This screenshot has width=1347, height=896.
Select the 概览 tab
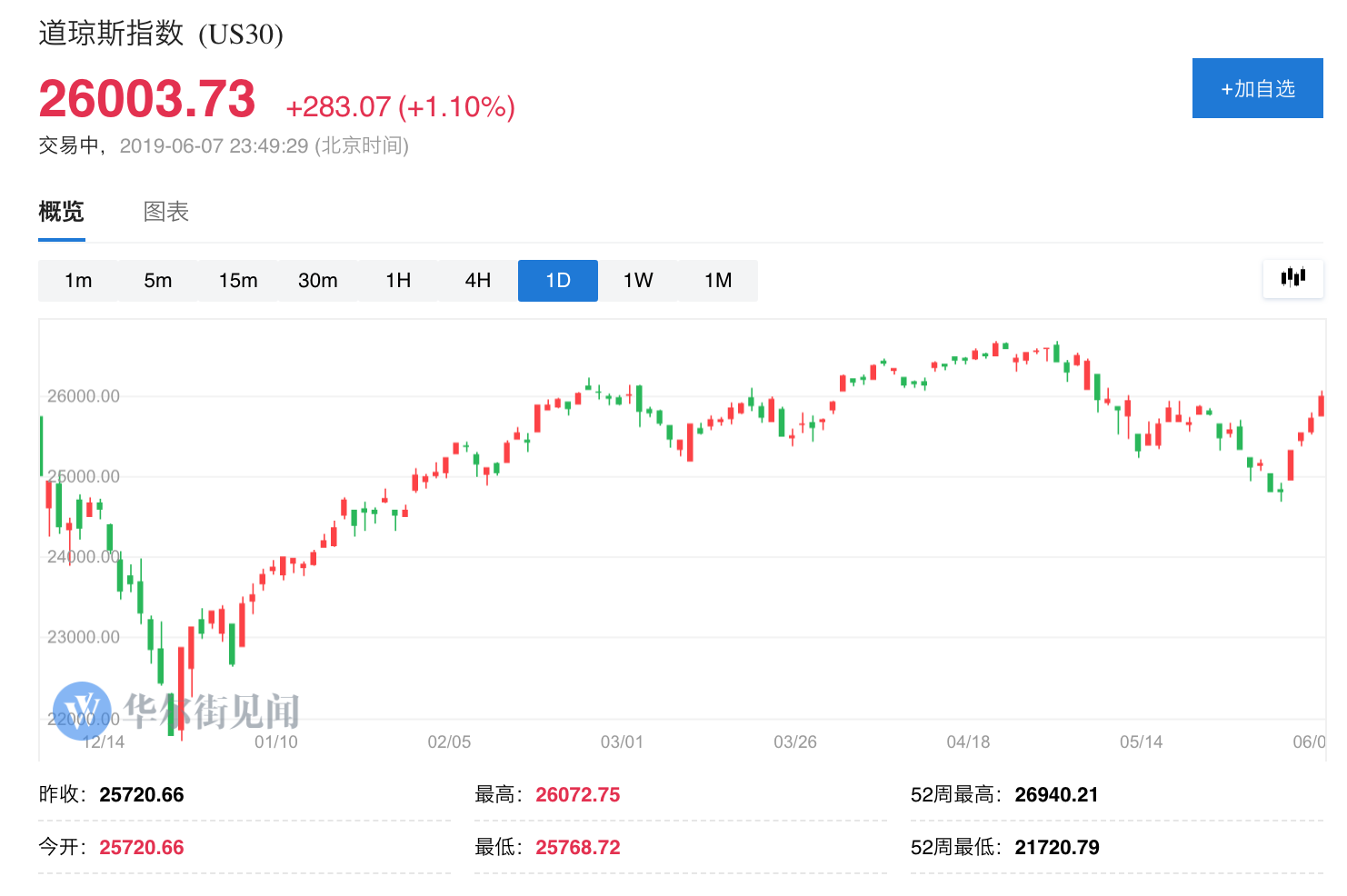[x=61, y=213]
